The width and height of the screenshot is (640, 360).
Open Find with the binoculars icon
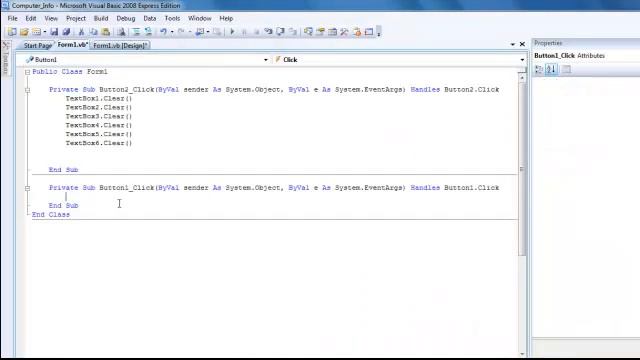click(121, 32)
